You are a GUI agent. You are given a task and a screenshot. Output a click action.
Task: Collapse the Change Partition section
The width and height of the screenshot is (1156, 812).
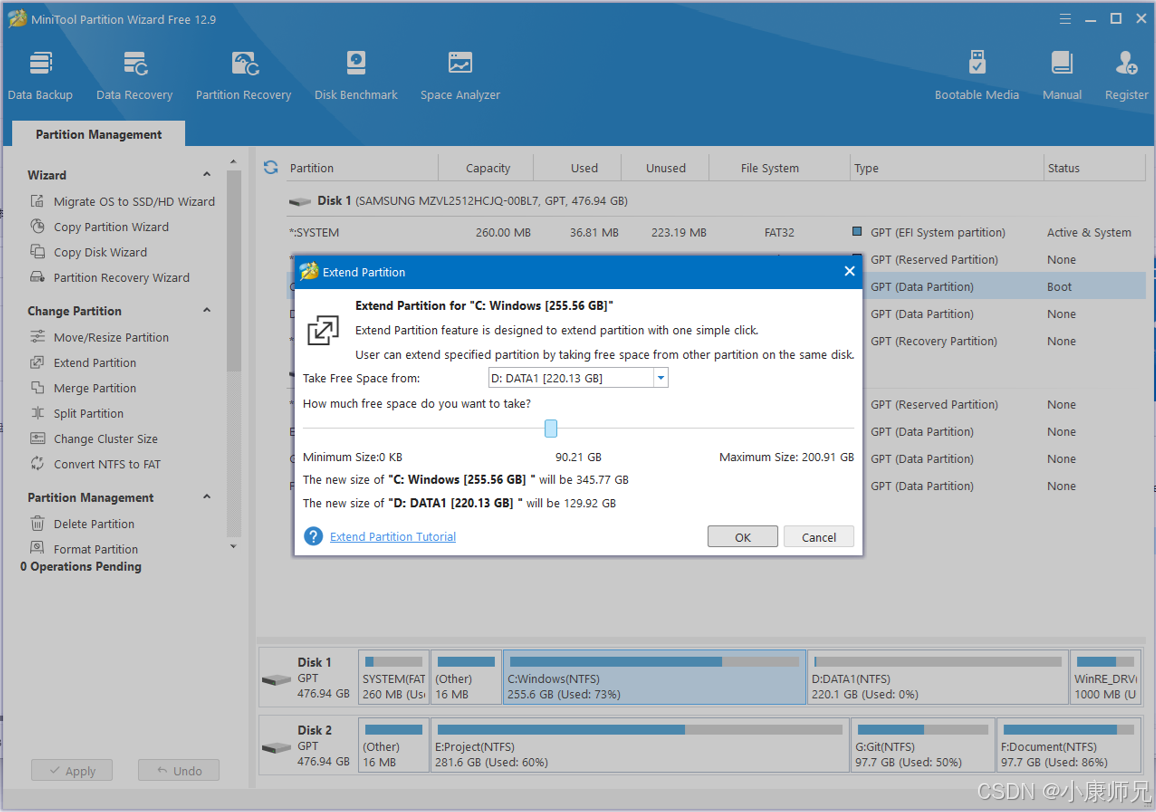(x=207, y=310)
